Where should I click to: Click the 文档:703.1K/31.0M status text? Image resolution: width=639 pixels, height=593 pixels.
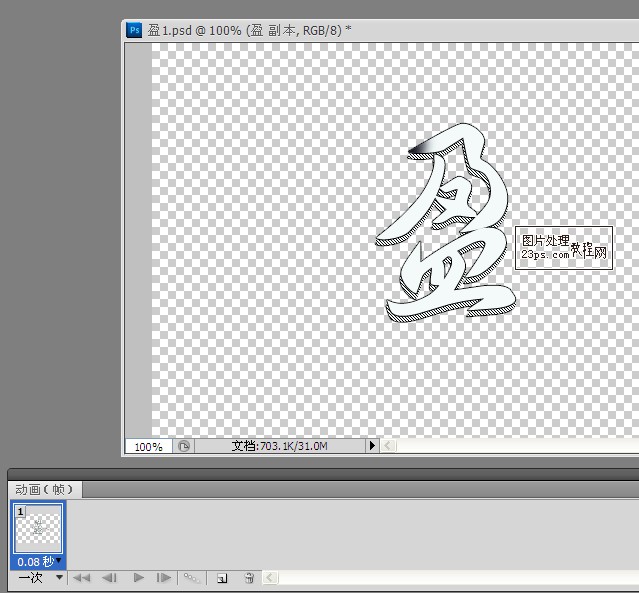pyautogui.click(x=280, y=446)
